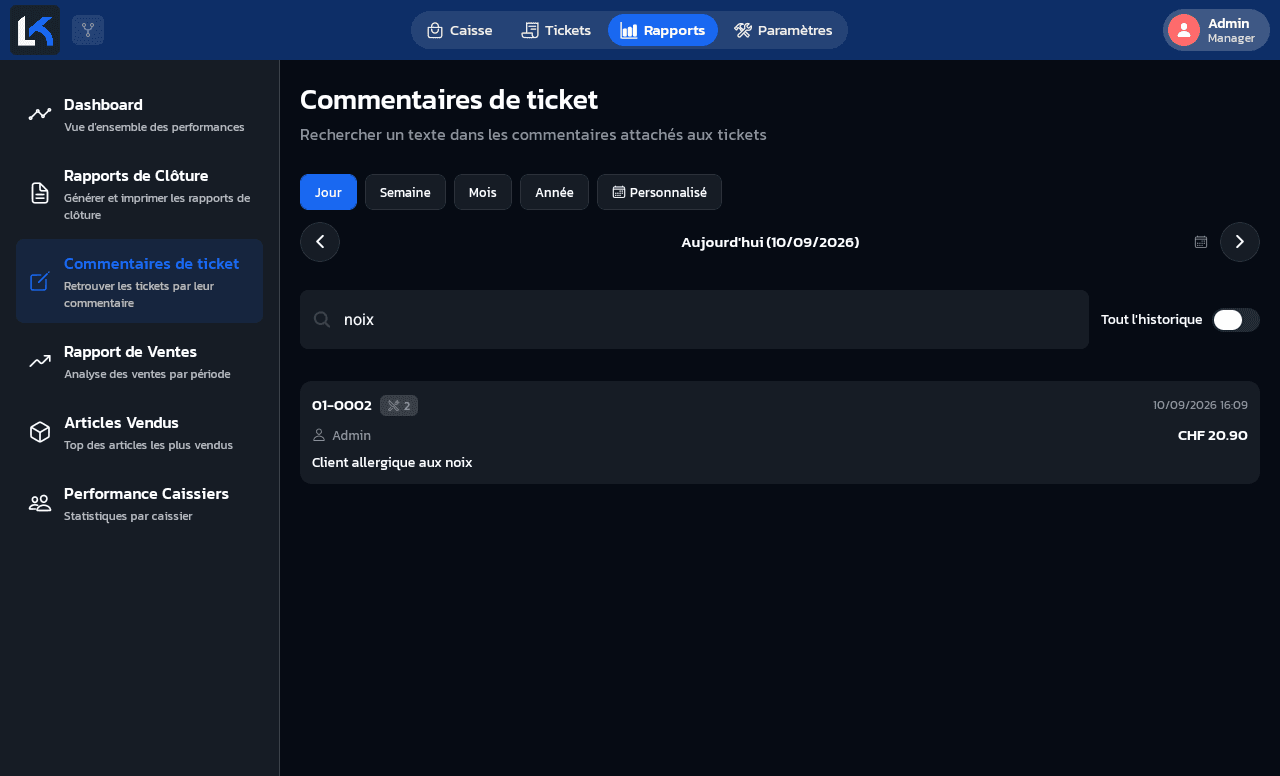Select the Jour period filter

[x=328, y=192]
